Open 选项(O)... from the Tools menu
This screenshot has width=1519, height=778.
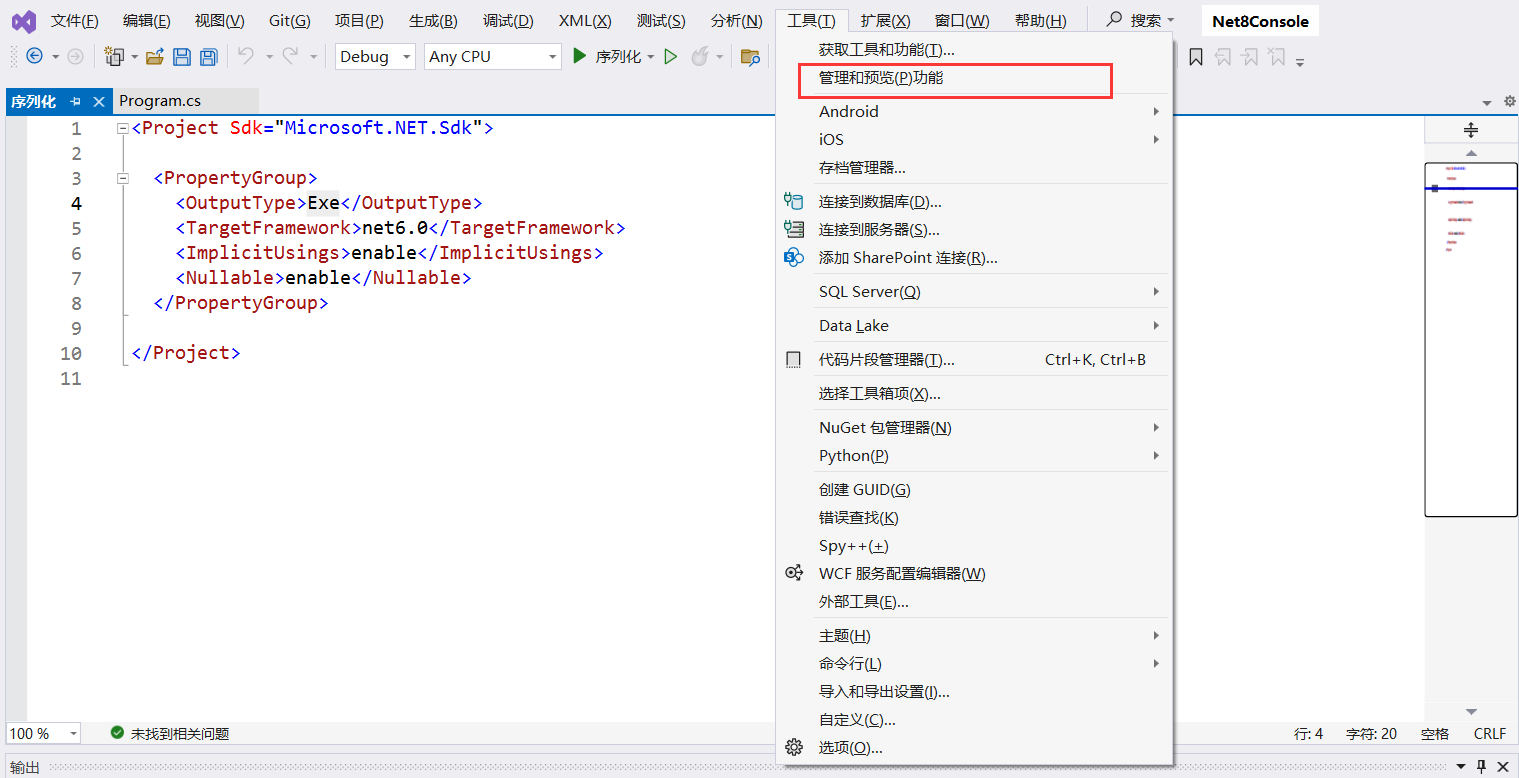point(974,747)
